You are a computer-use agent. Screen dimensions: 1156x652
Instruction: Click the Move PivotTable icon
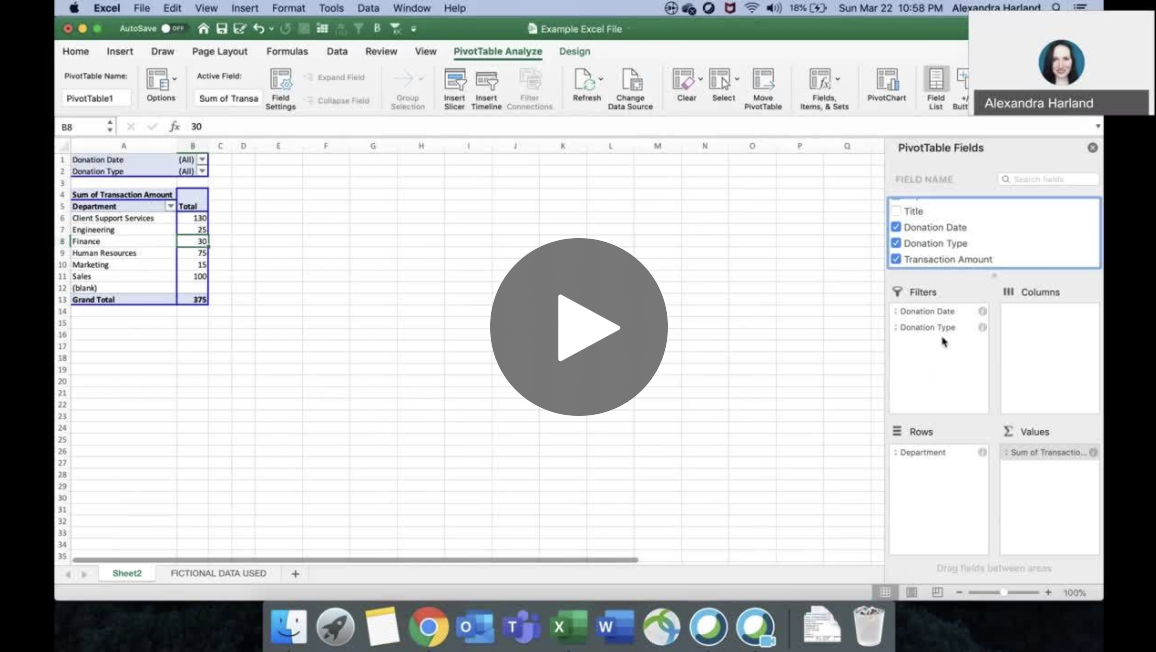[x=763, y=81]
